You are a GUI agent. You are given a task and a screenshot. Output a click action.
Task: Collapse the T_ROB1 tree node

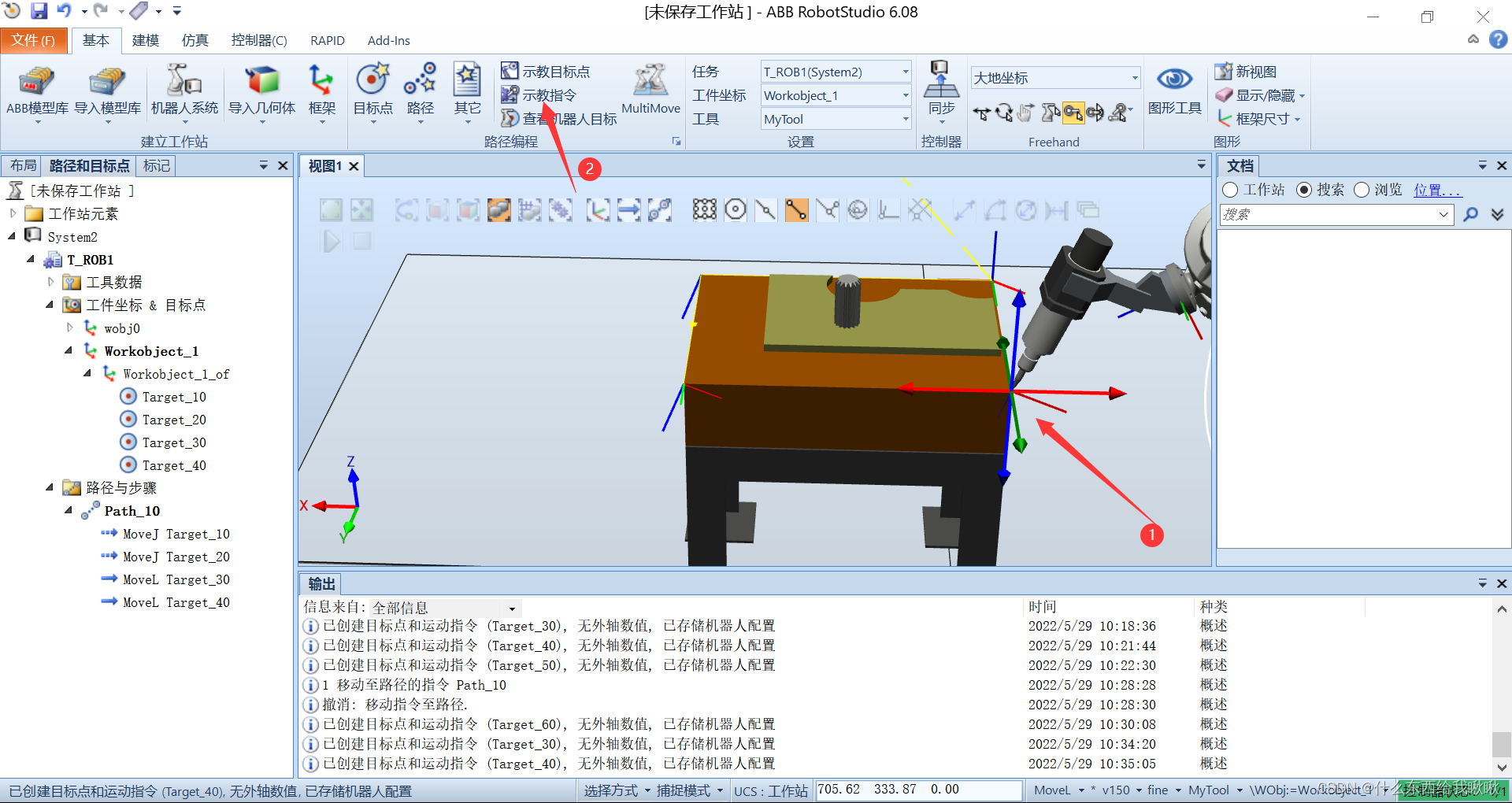coord(31,259)
